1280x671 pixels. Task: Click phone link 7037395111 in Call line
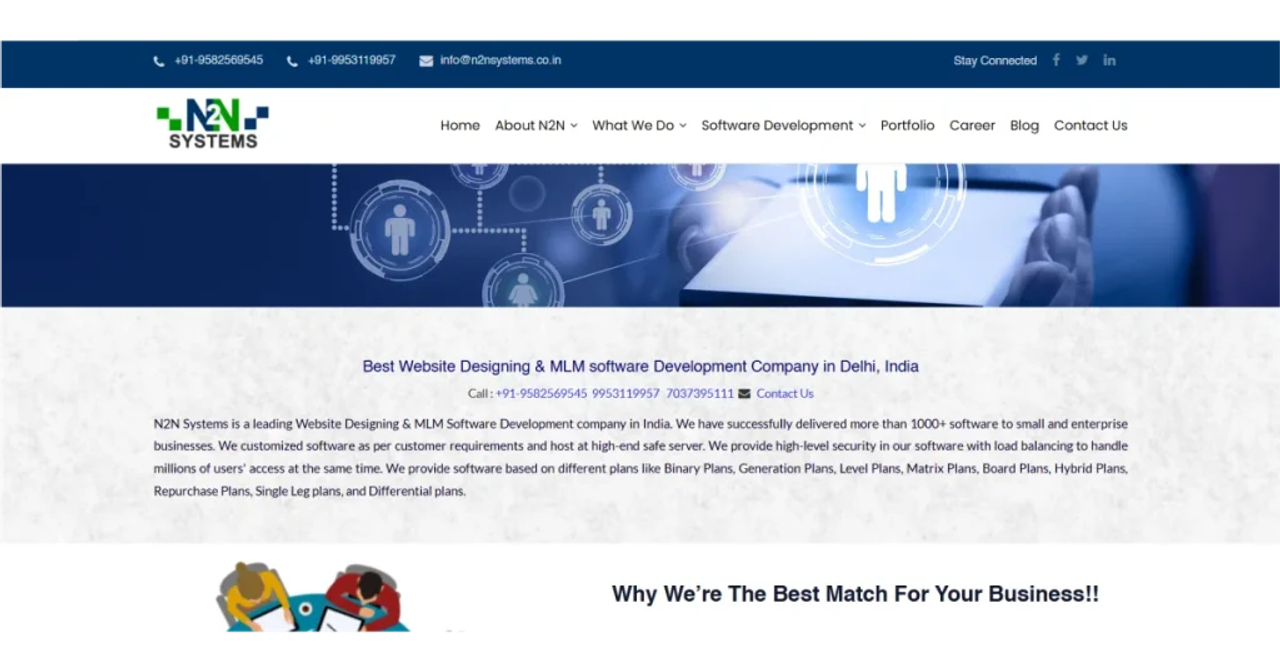pyautogui.click(x=700, y=394)
